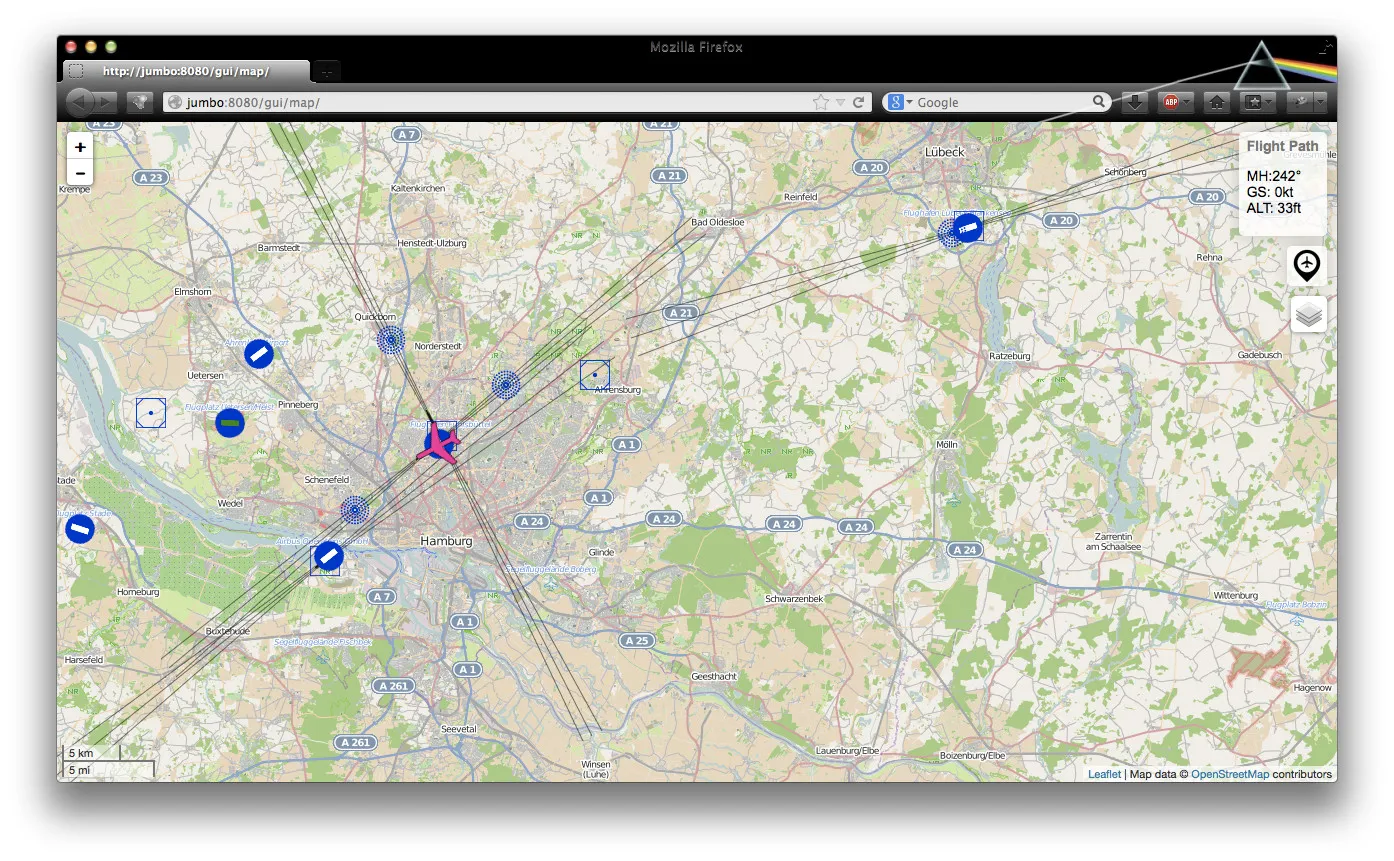The image size is (1394, 861).
Task: Expand the Adblock Plus dropdown arrow
Action: pos(1187,102)
